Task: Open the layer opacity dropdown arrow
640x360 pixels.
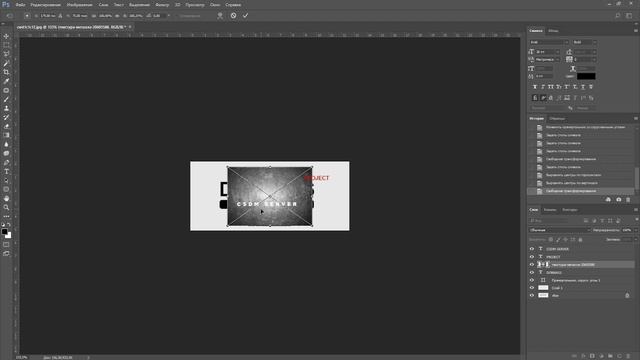Action: pyautogui.click(x=635, y=230)
